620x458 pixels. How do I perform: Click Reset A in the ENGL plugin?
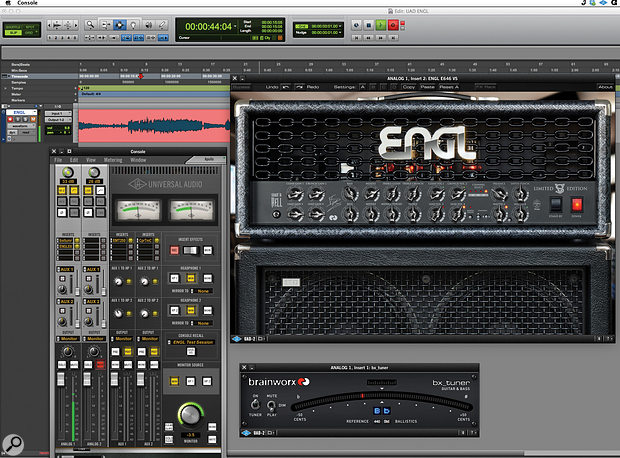tap(449, 87)
